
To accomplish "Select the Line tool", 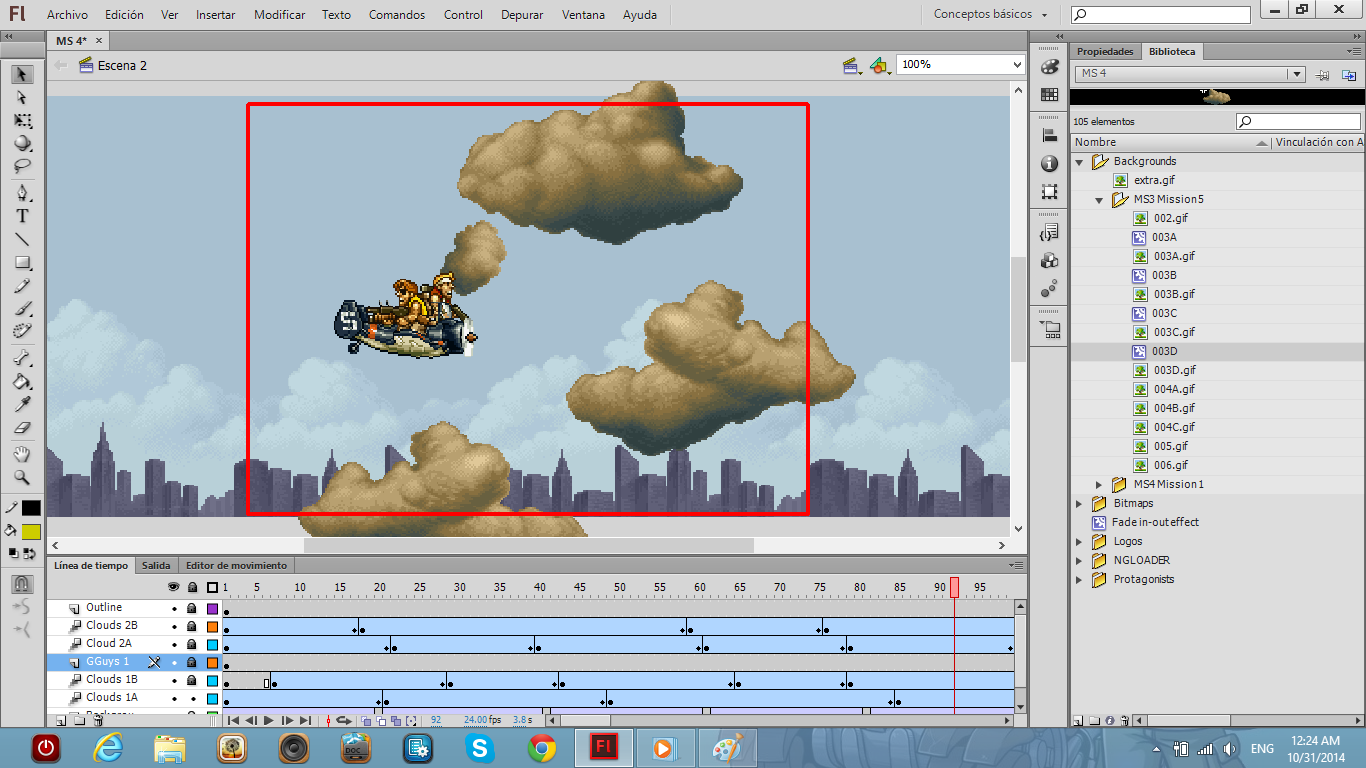I will click(x=22, y=240).
